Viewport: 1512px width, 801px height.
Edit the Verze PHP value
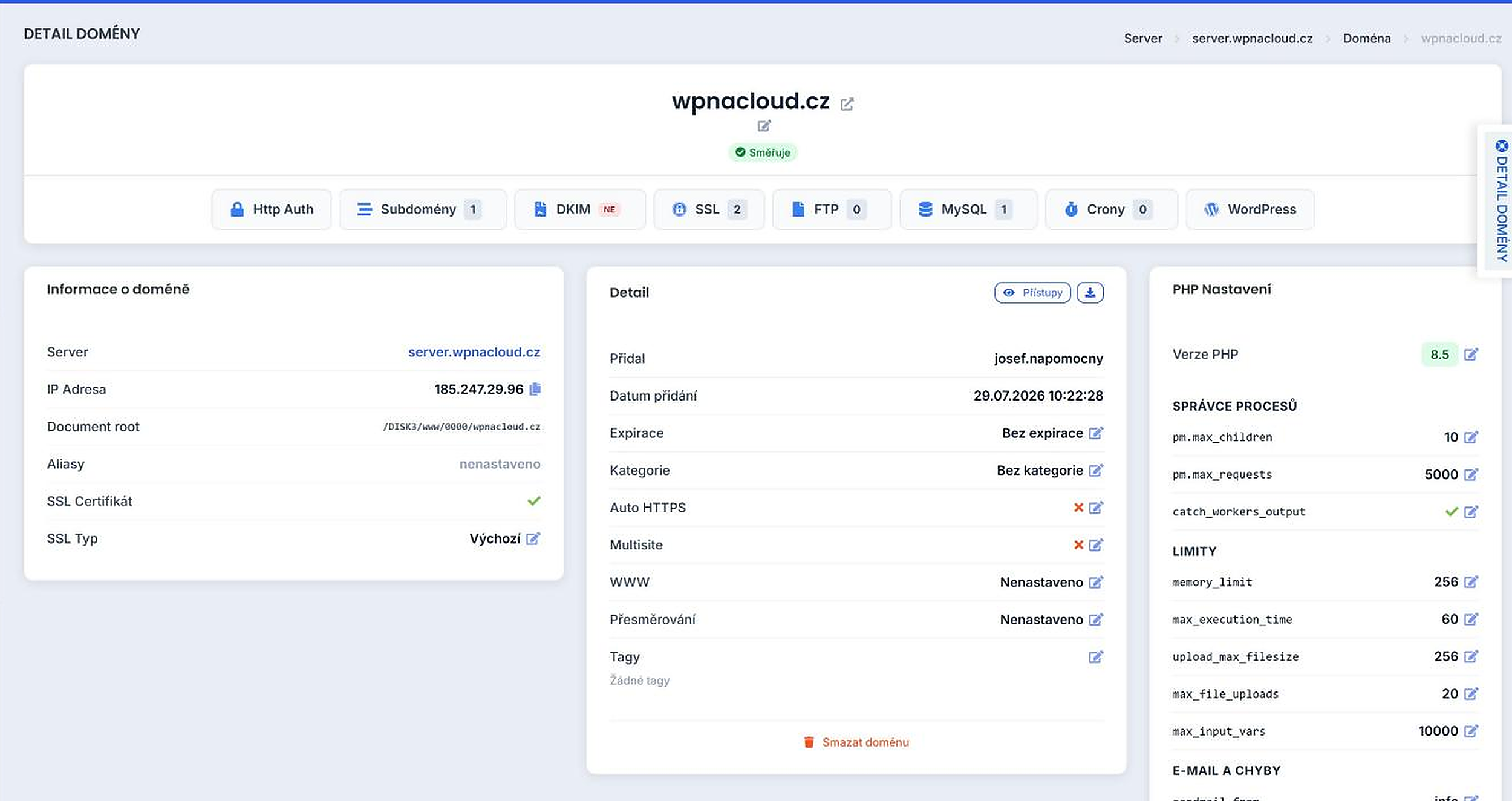[1471, 355]
